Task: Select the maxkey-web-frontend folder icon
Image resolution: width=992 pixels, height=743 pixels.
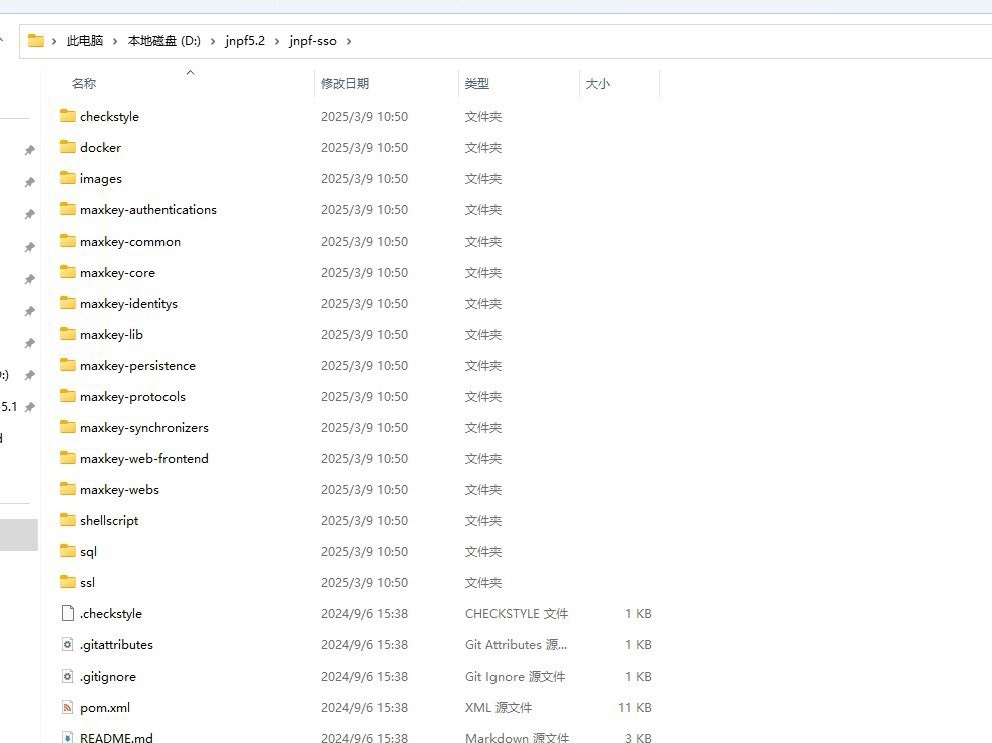Action: pos(68,458)
